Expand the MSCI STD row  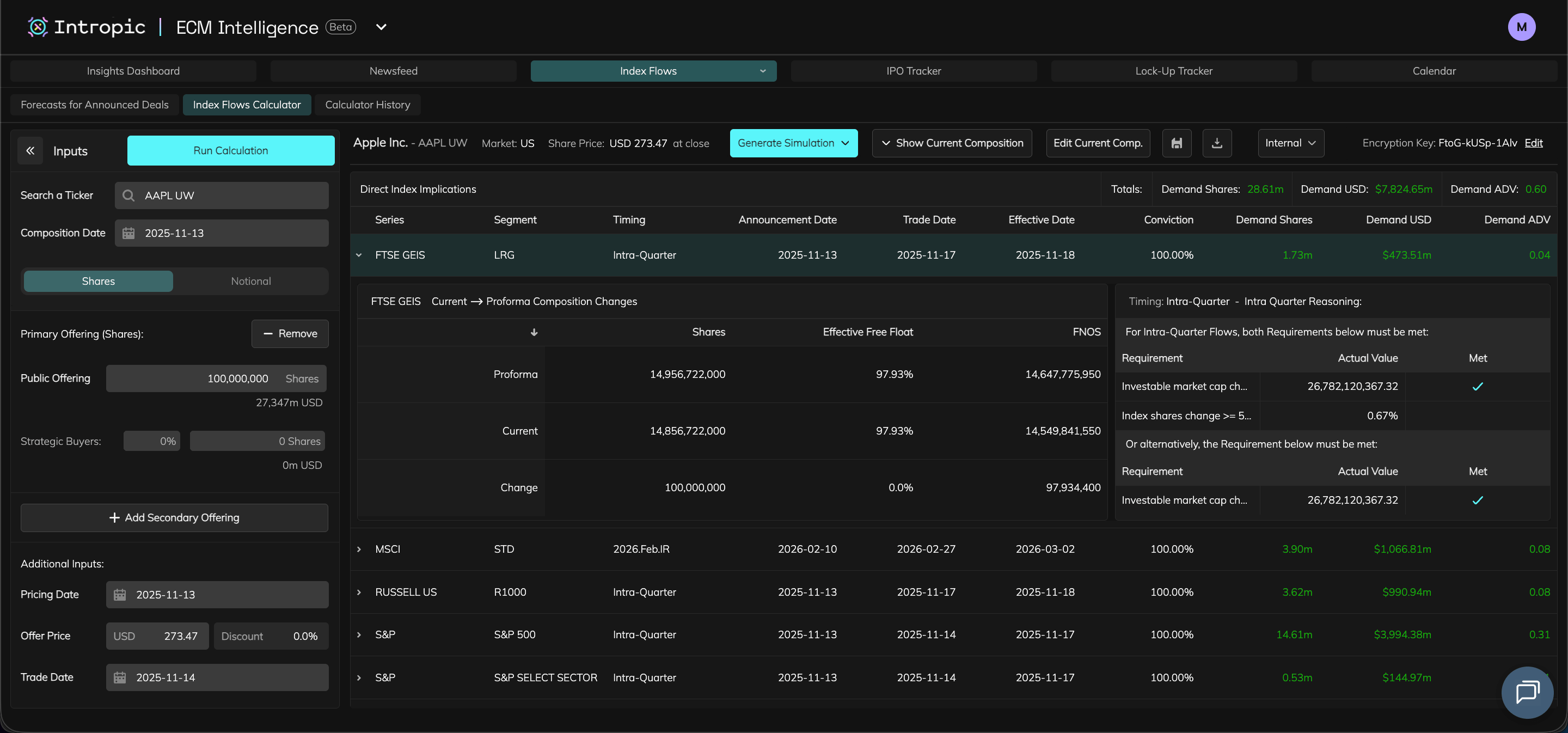coord(359,549)
